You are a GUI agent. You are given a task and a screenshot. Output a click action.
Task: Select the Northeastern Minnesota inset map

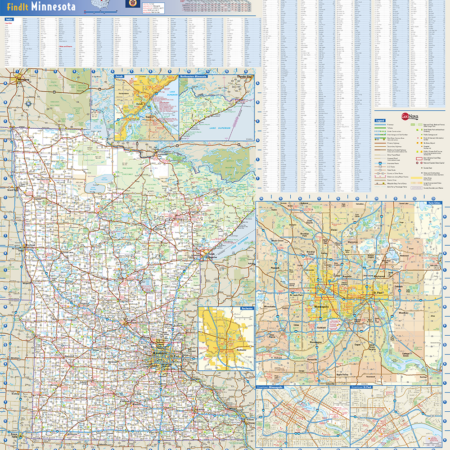(x=217, y=108)
